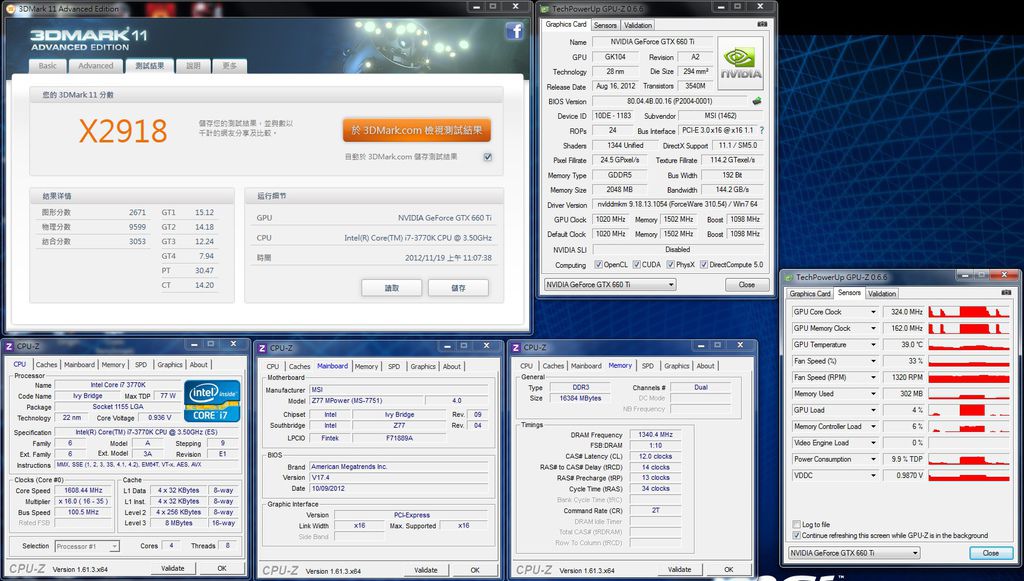Click Validate in CPU-Z CPU window

tap(172, 569)
